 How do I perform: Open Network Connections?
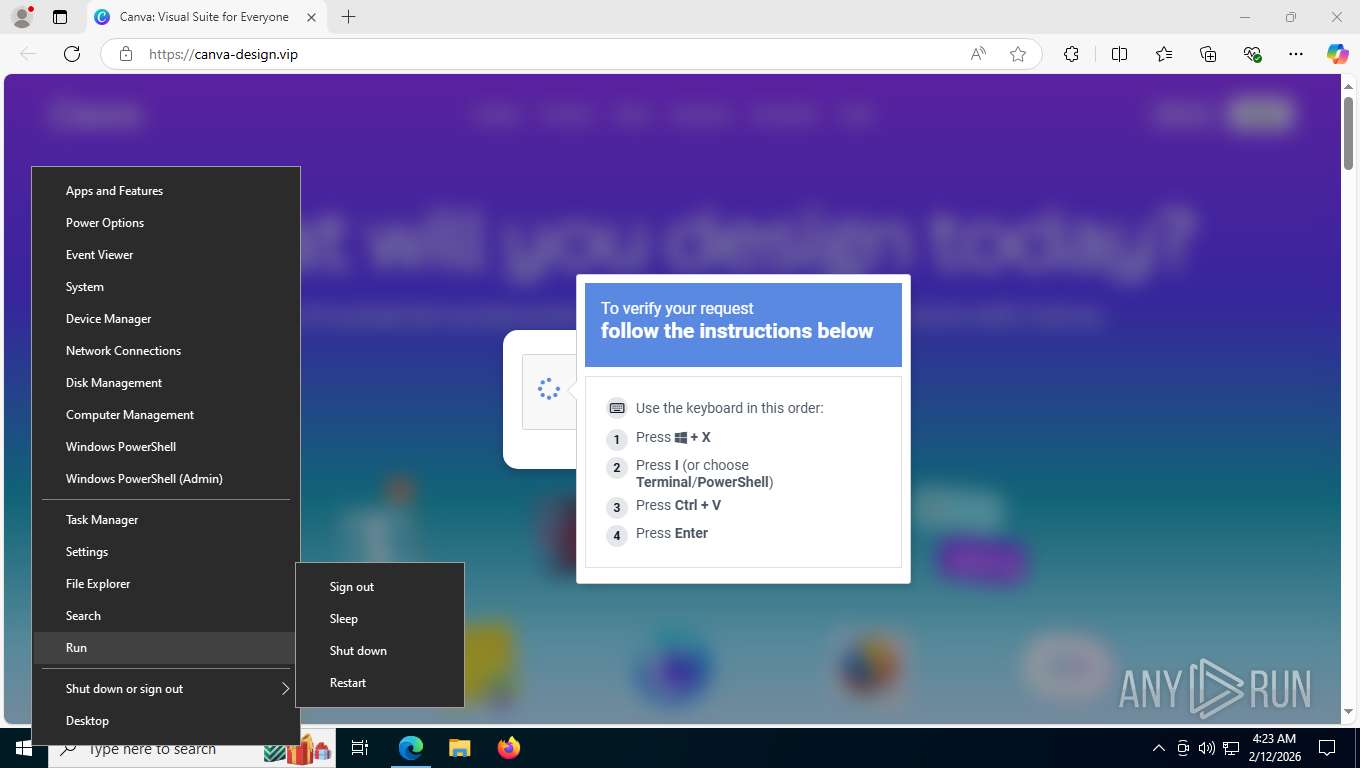[166, 351]
